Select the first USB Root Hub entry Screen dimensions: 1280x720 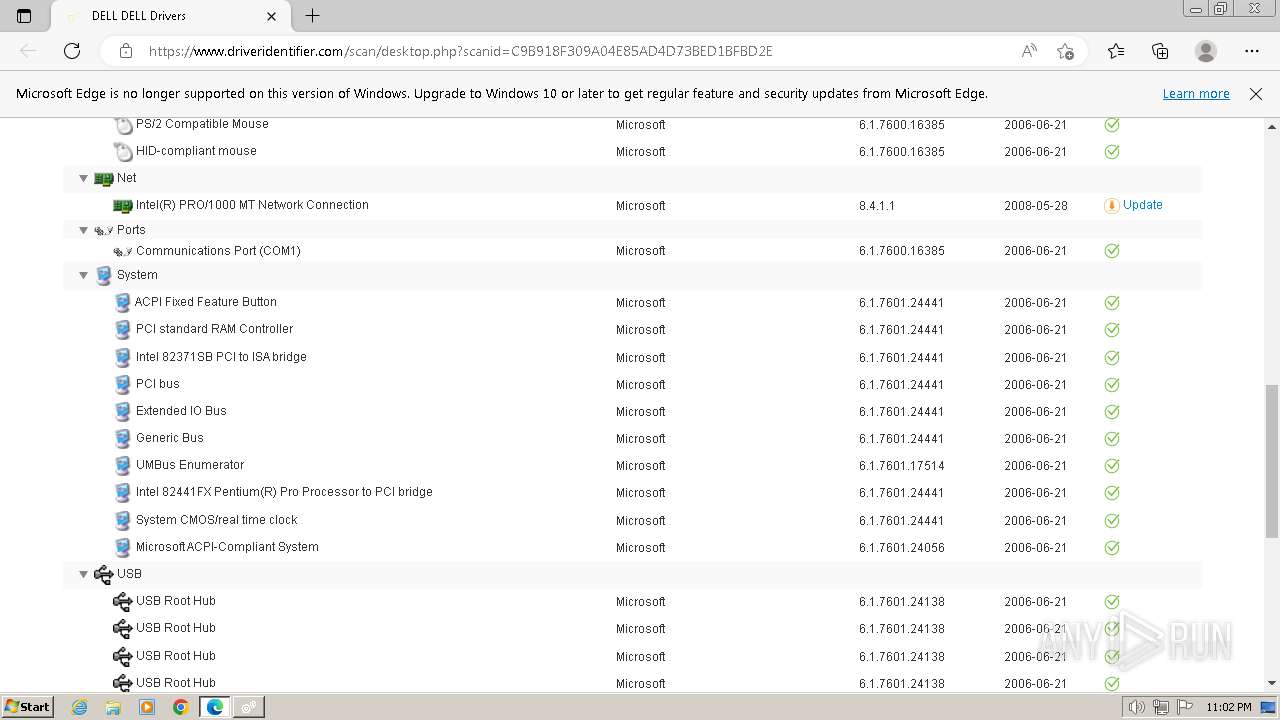click(176, 601)
